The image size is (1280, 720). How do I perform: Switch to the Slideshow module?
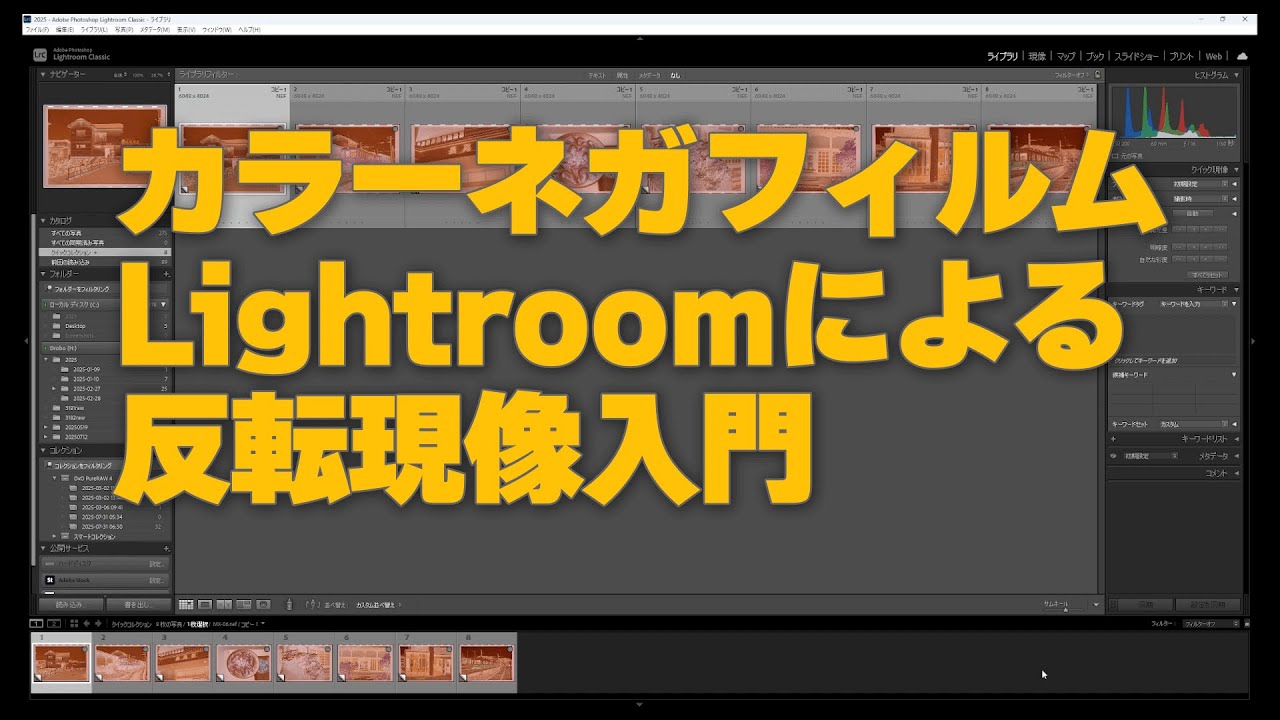click(1137, 57)
